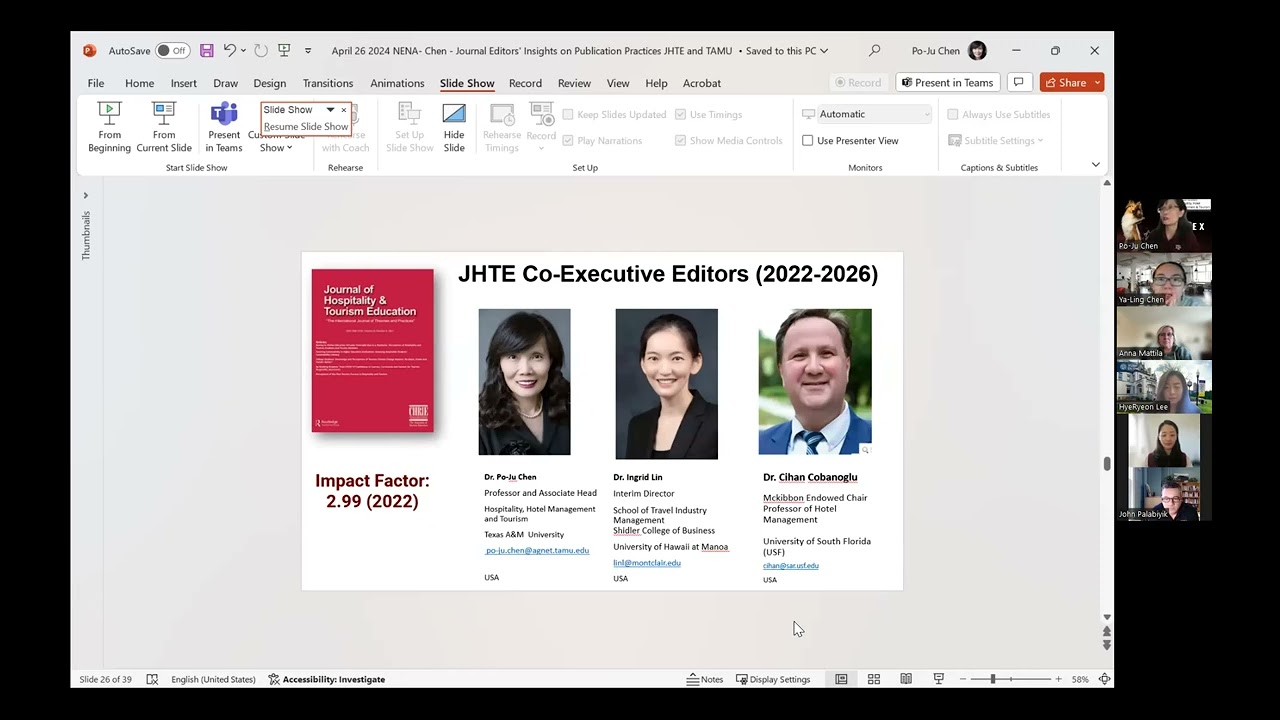Switch to the Animations tab

pyautogui.click(x=397, y=83)
